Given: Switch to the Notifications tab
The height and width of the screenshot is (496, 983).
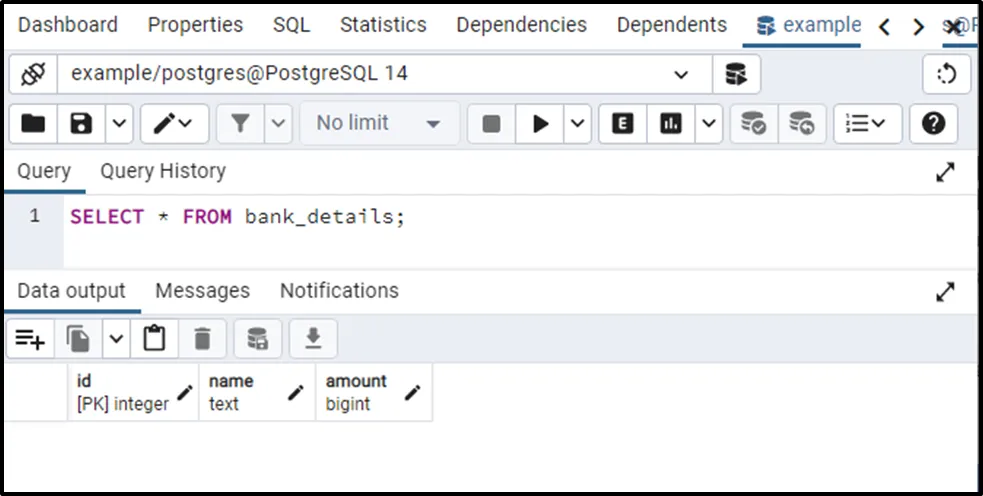Looking at the screenshot, I should click(339, 291).
